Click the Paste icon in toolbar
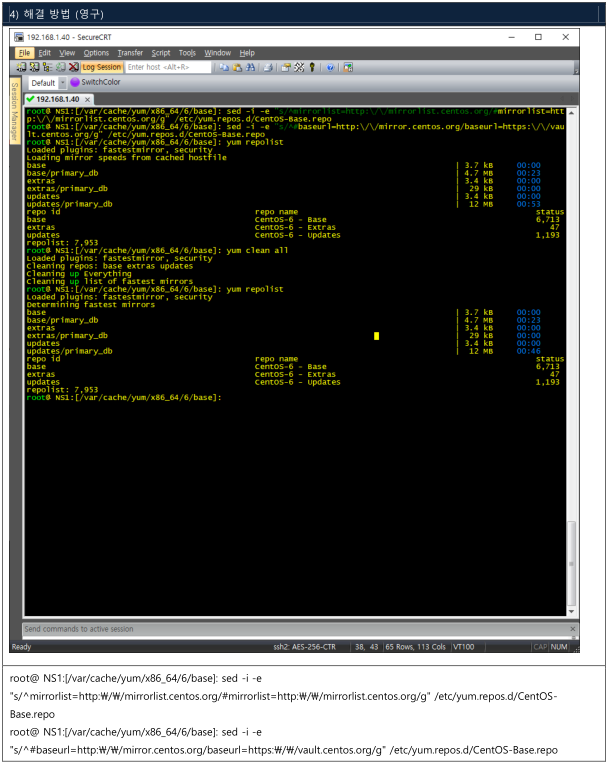The width and height of the screenshot is (608, 763). [x=237, y=67]
